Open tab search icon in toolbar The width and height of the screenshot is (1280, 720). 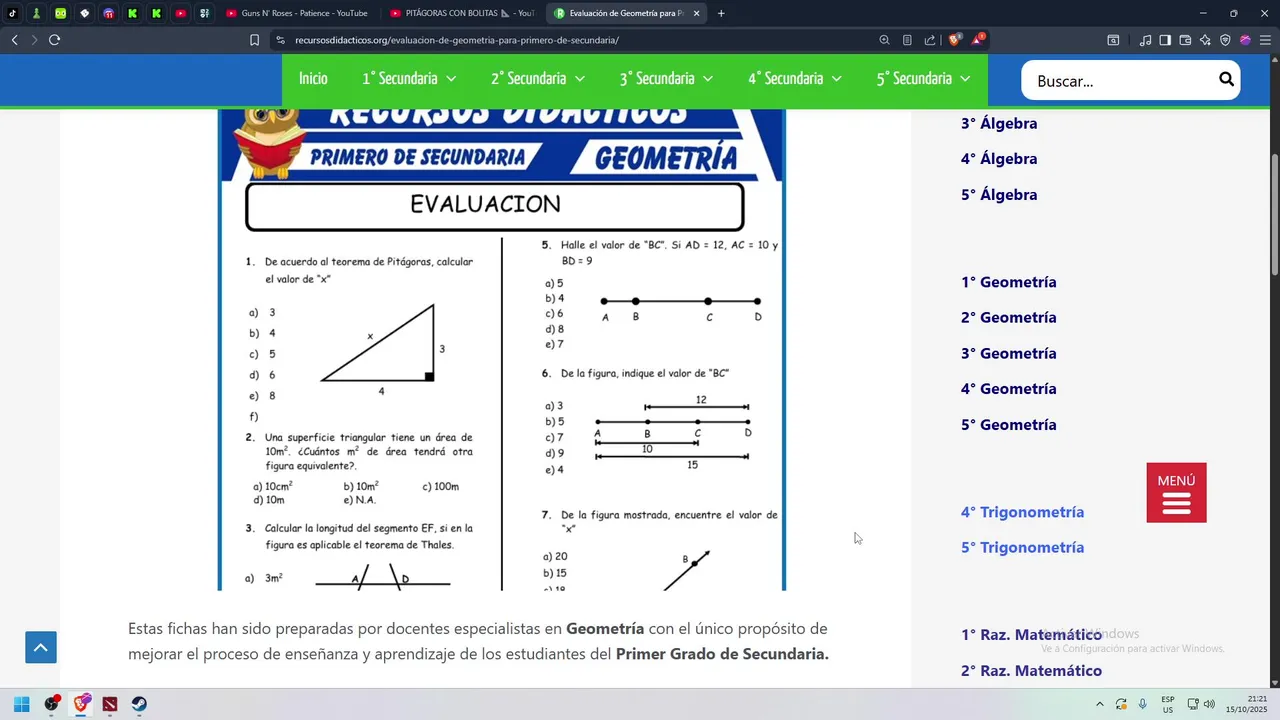pos(1113,40)
